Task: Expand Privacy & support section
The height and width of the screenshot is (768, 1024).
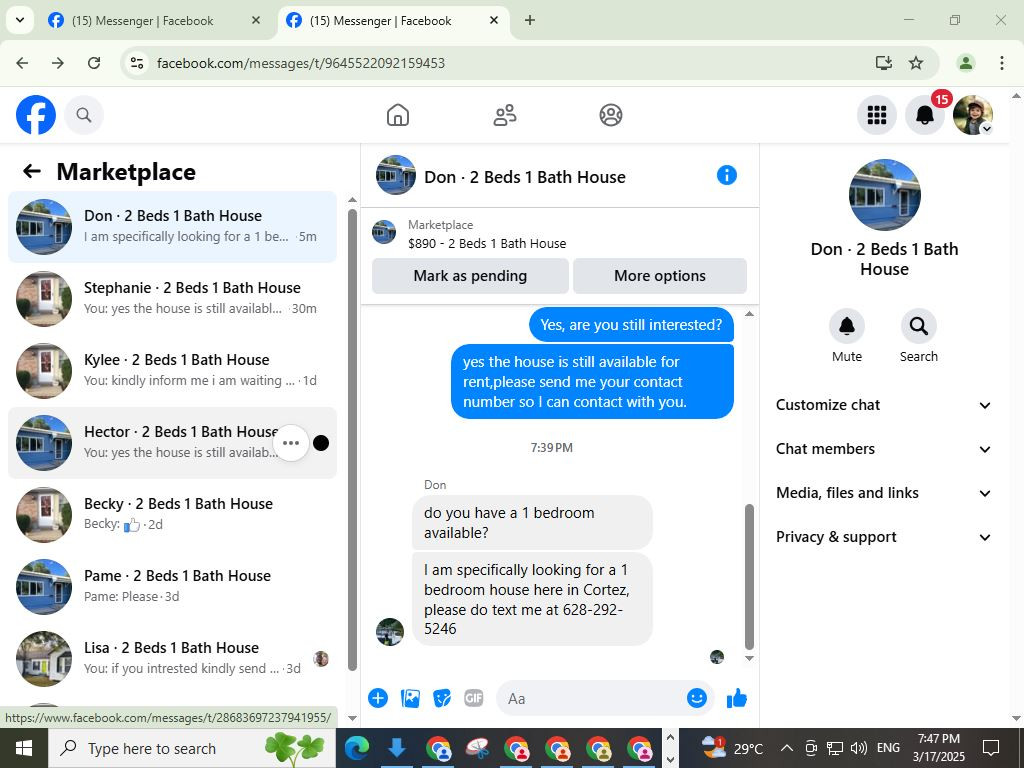Action: (884, 537)
